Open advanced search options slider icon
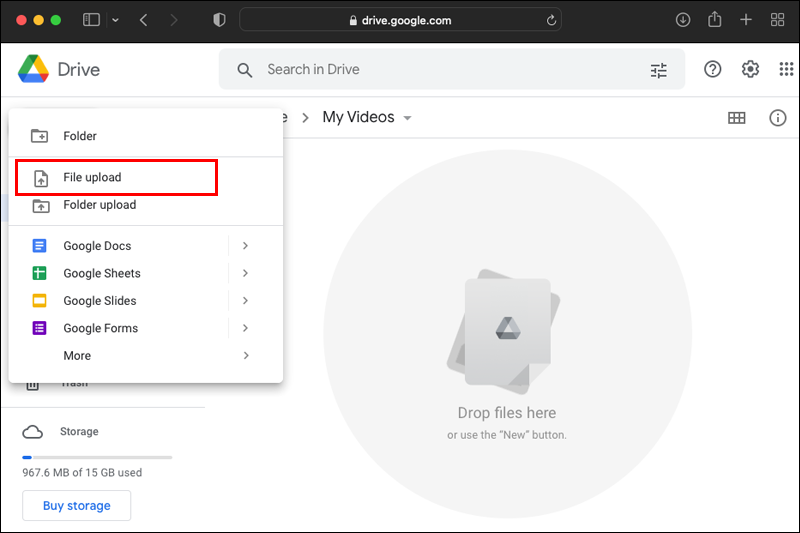The height and width of the screenshot is (533, 800). (x=659, y=70)
